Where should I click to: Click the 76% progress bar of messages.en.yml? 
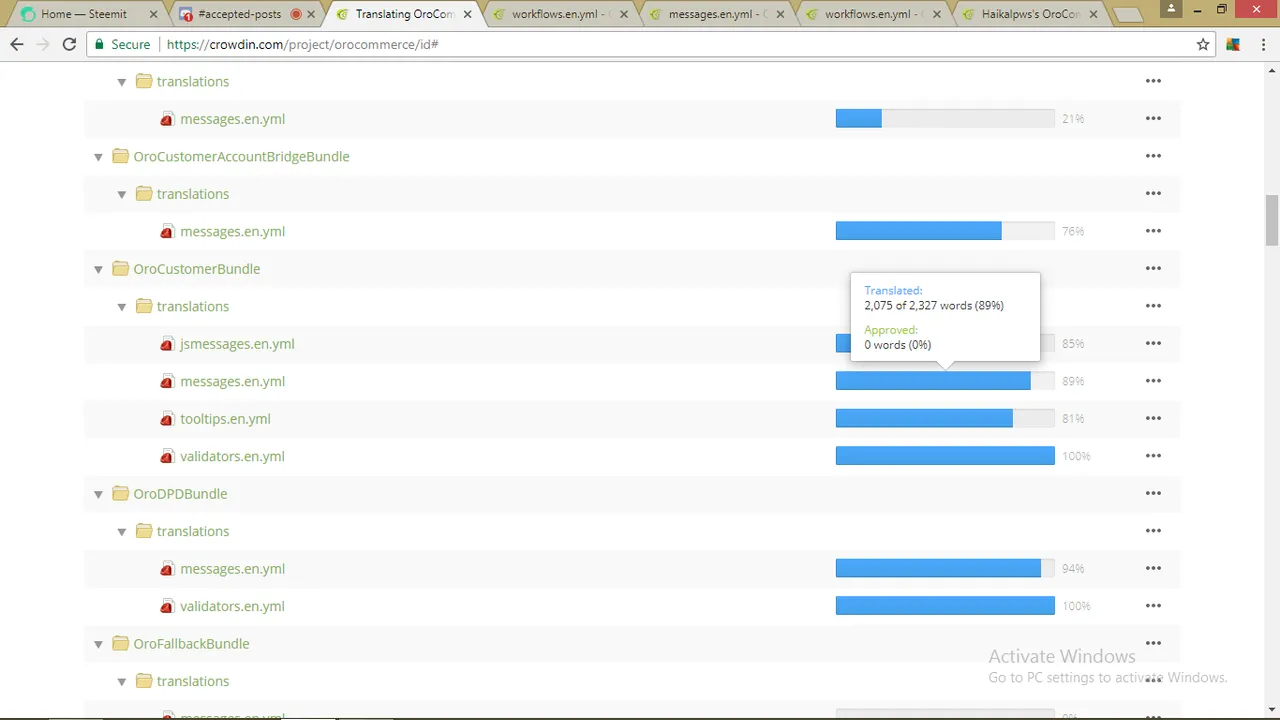(x=945, y=231)
